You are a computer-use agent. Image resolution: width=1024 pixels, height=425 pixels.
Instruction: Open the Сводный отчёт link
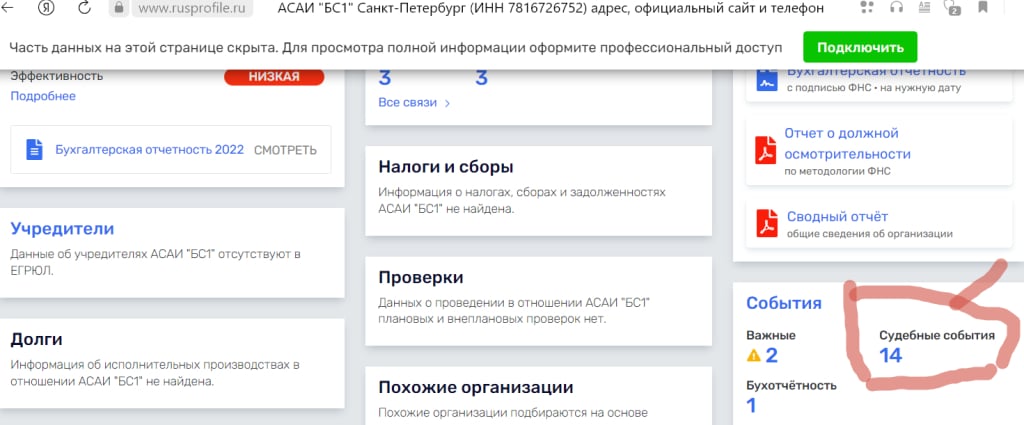pos(837,217)
